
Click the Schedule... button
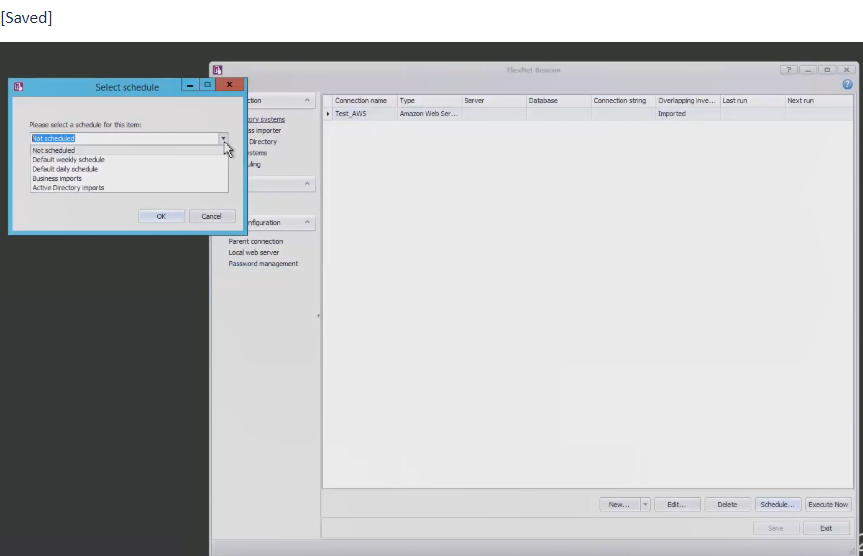(x=778, y=504)
